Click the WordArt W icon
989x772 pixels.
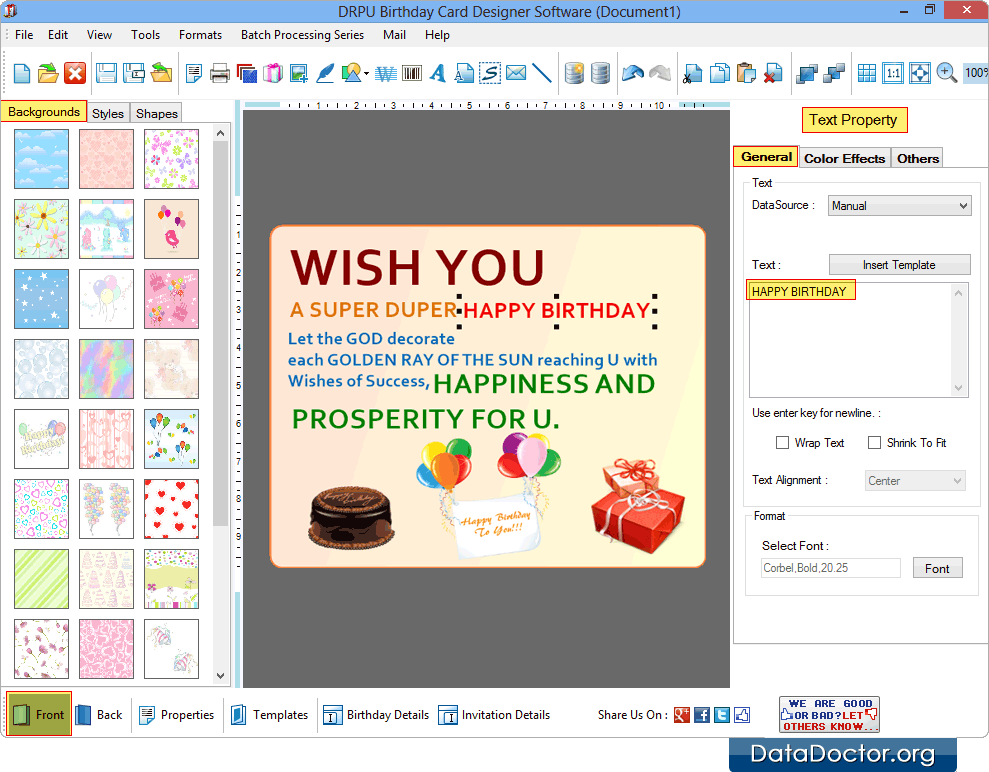tap(385, 74)
